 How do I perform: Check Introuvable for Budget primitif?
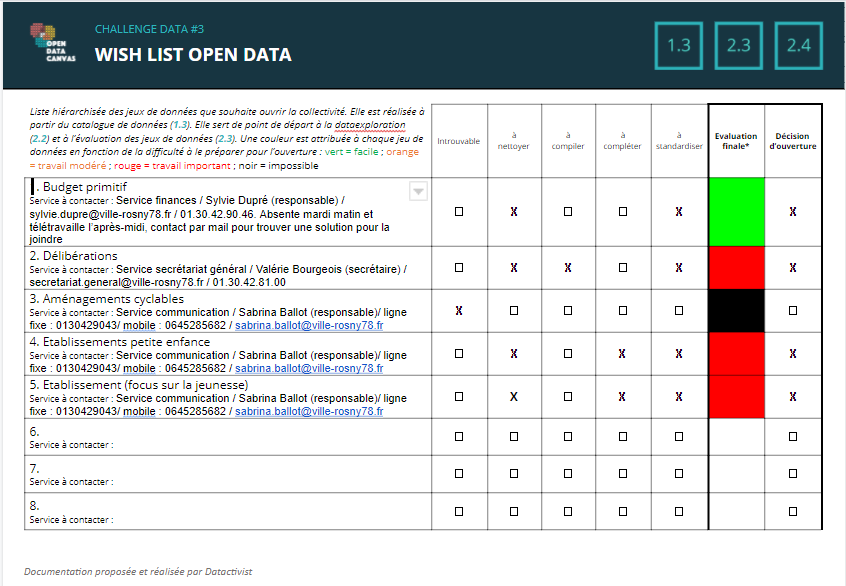(459, 212)
